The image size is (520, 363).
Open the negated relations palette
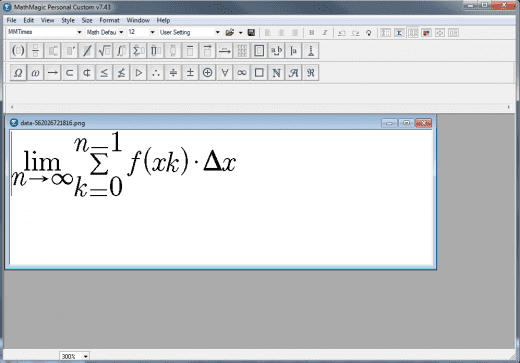coord(121,73)
